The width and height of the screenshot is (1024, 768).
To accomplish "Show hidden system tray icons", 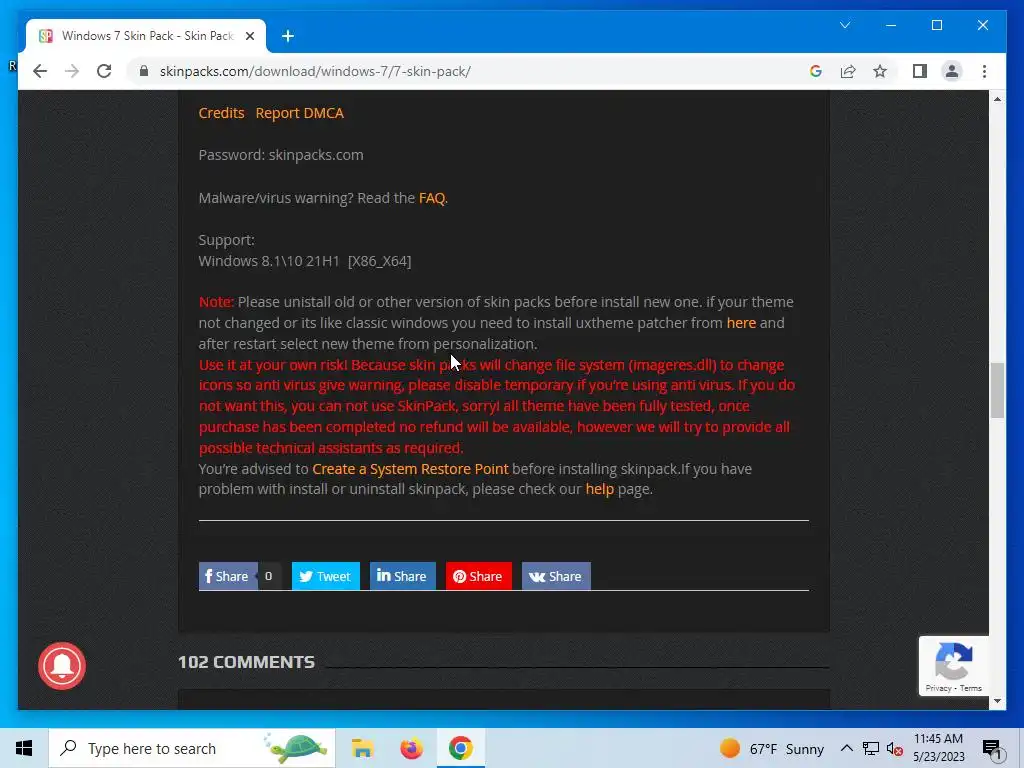I will [846, 748].
